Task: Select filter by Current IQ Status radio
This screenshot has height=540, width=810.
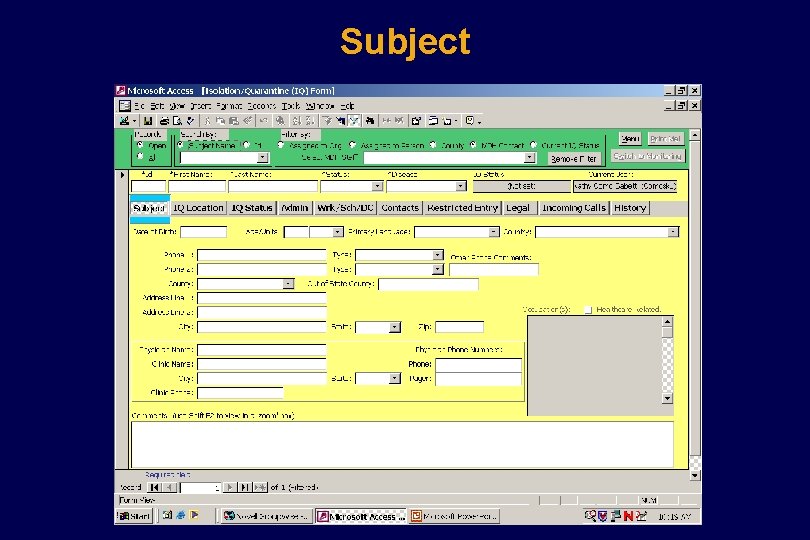Action: coord(534,145)
